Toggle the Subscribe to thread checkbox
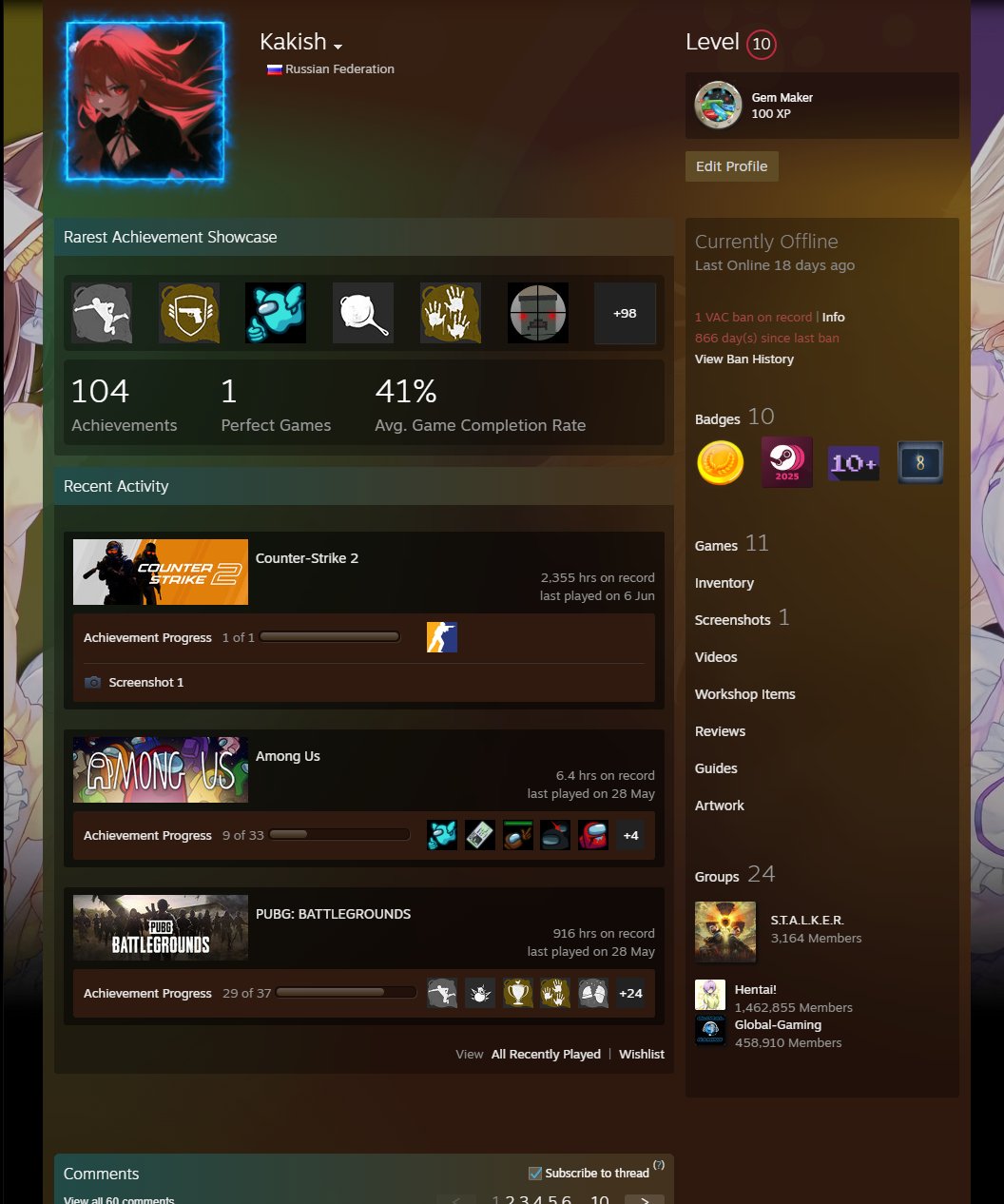The width and height of the screenshot is (1004, 1204). [x=535, y=1173]
